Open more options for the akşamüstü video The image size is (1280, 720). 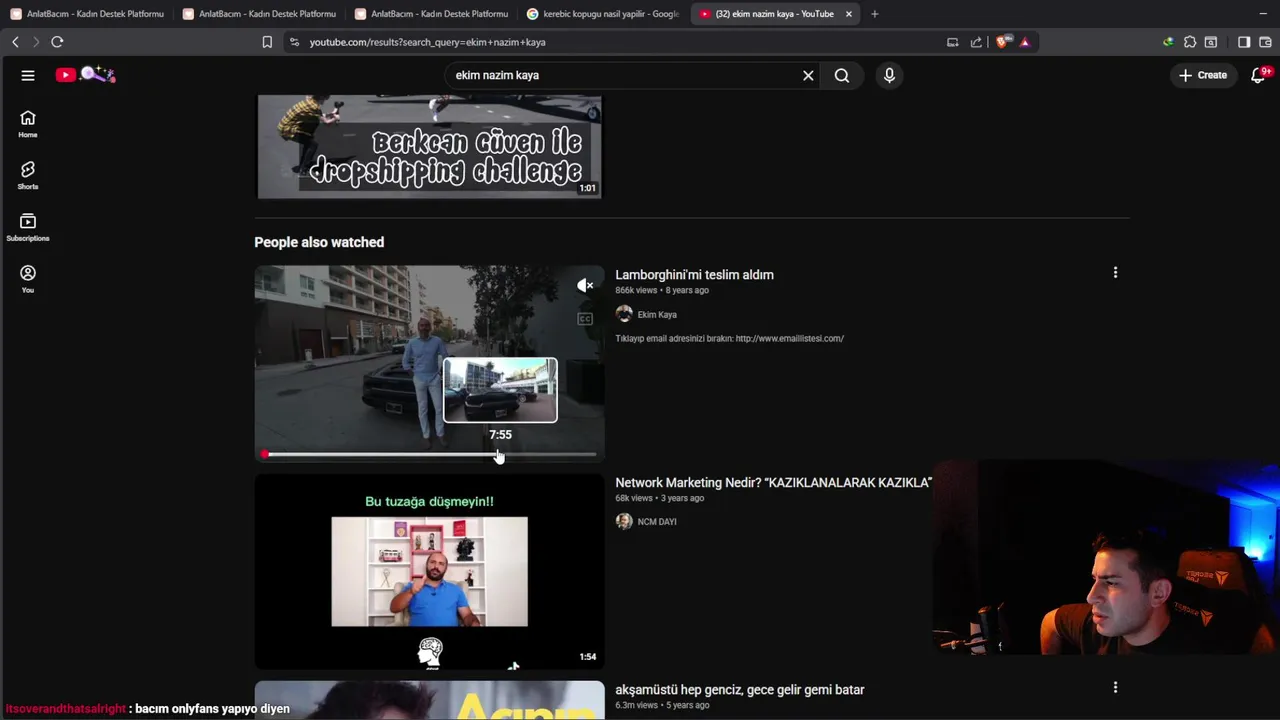coord(1115,688)
